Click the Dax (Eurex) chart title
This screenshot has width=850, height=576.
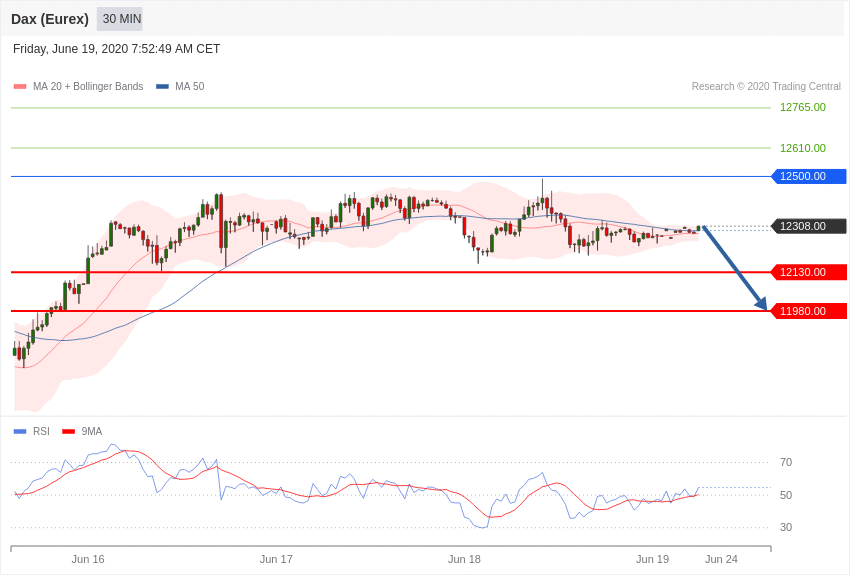[x=50, y=19]
